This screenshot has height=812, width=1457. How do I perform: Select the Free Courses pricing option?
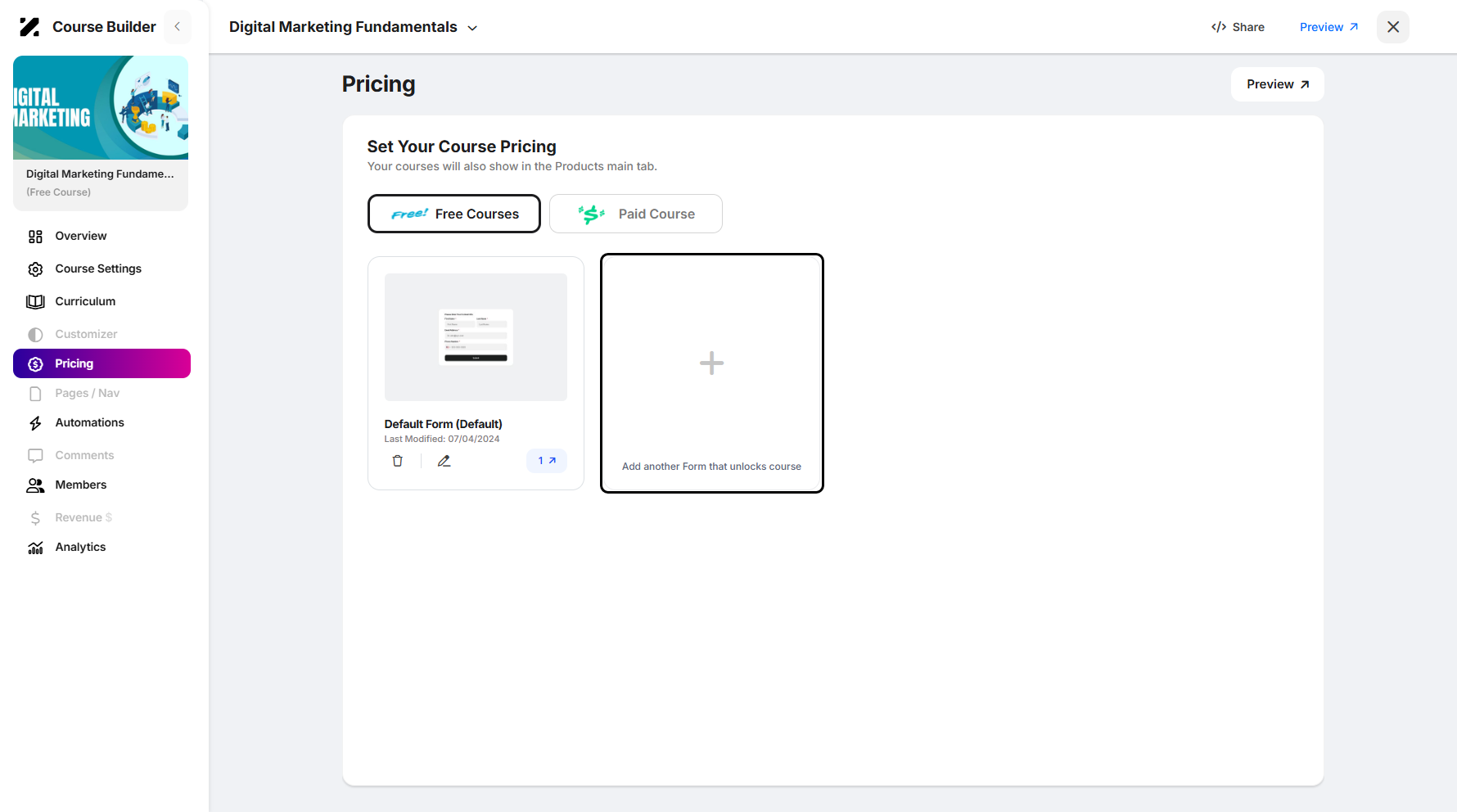[x=454, y=214]
